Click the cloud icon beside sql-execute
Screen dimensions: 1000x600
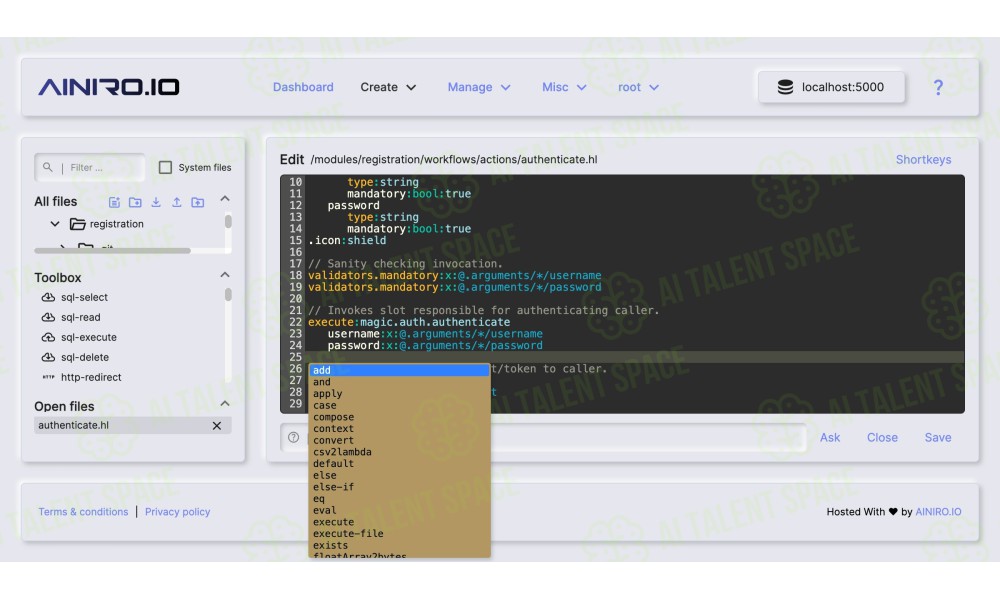[48, 337]
